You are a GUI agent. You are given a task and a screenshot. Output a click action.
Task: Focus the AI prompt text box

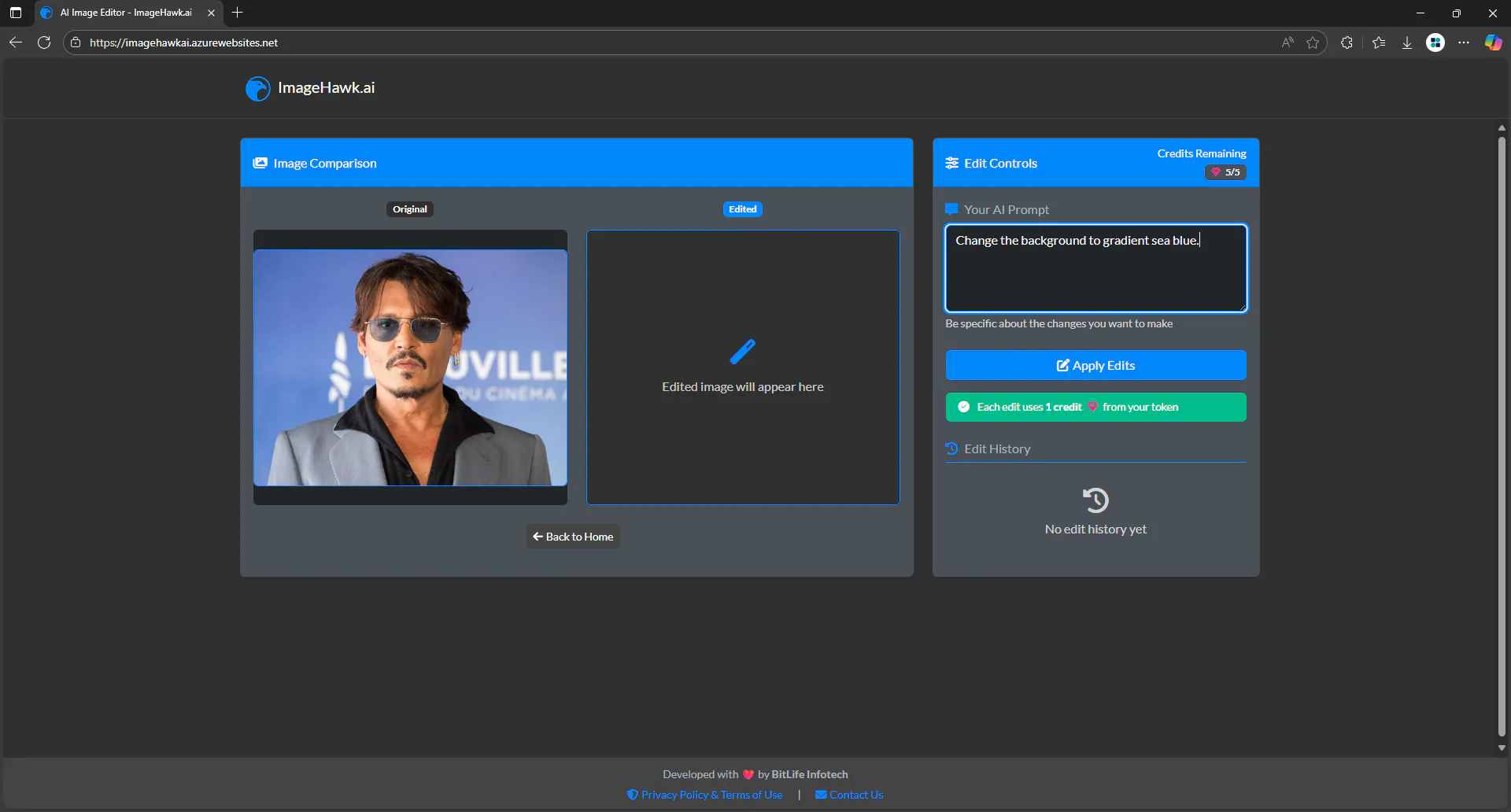(x=1095, y=268)
